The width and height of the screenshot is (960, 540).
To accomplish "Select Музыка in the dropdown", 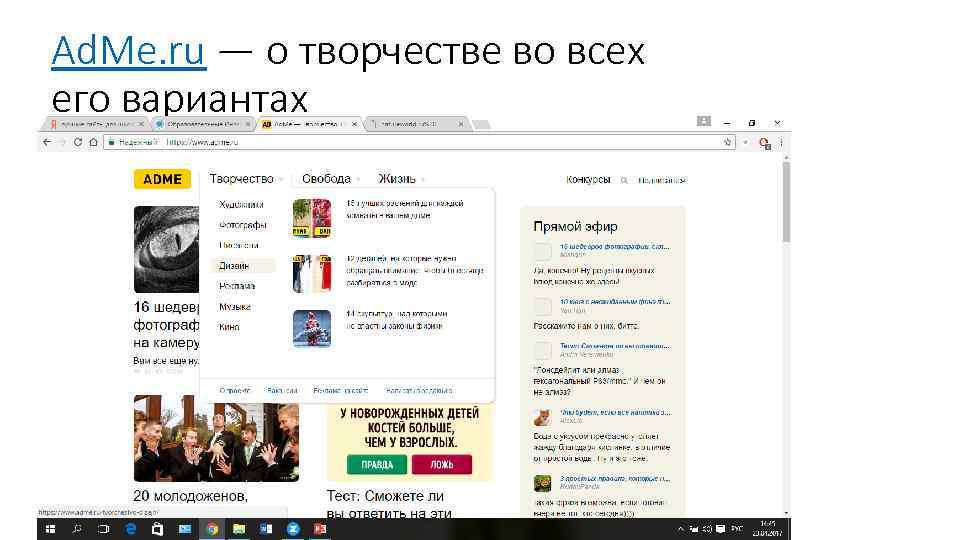I will tap(235, 307).
